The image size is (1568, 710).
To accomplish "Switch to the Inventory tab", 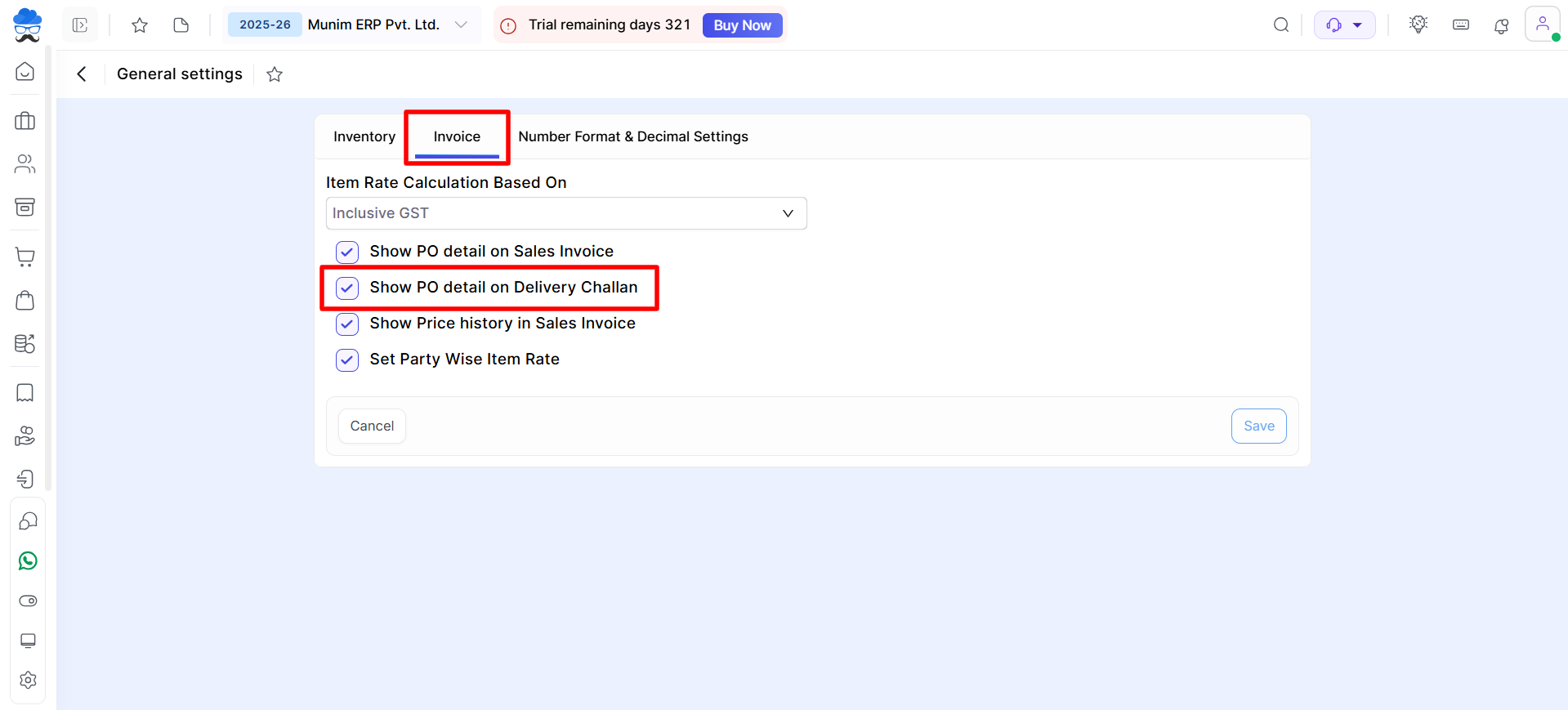I will pyautogui.click(x=364, y=136).
